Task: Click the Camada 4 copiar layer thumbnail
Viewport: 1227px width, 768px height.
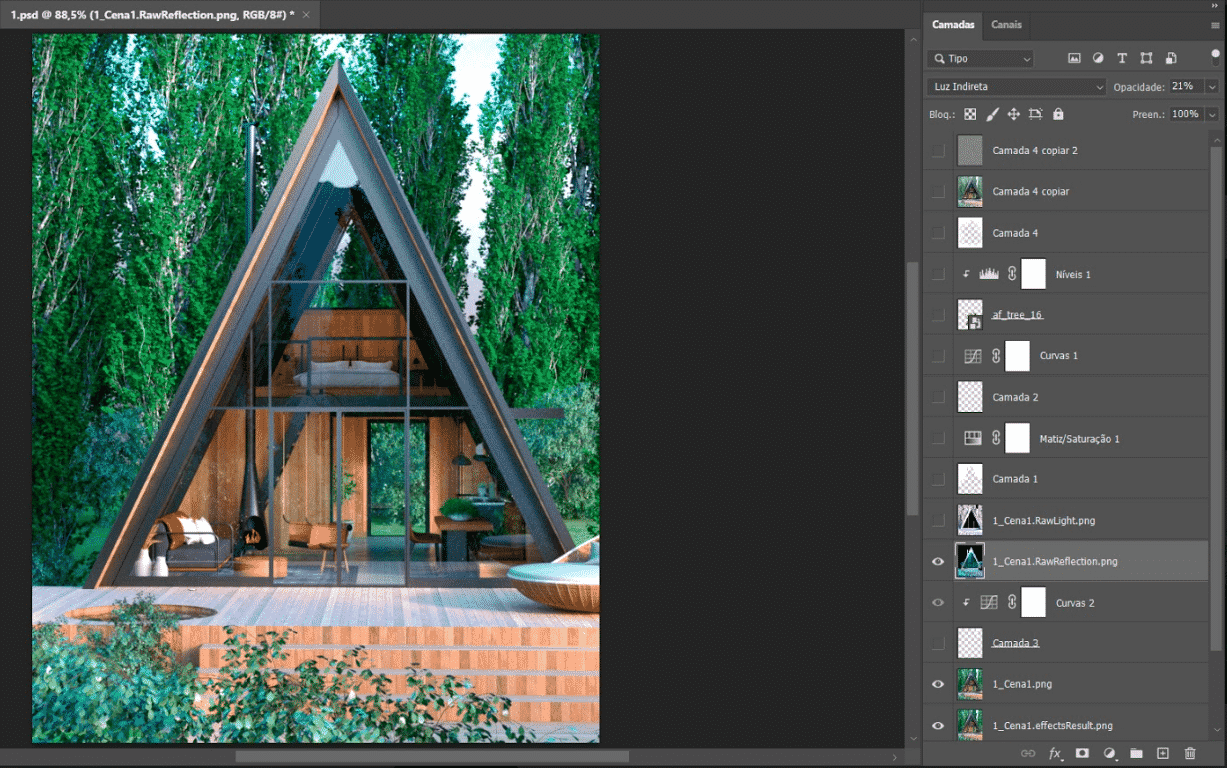Action: [x=970, y=191]
